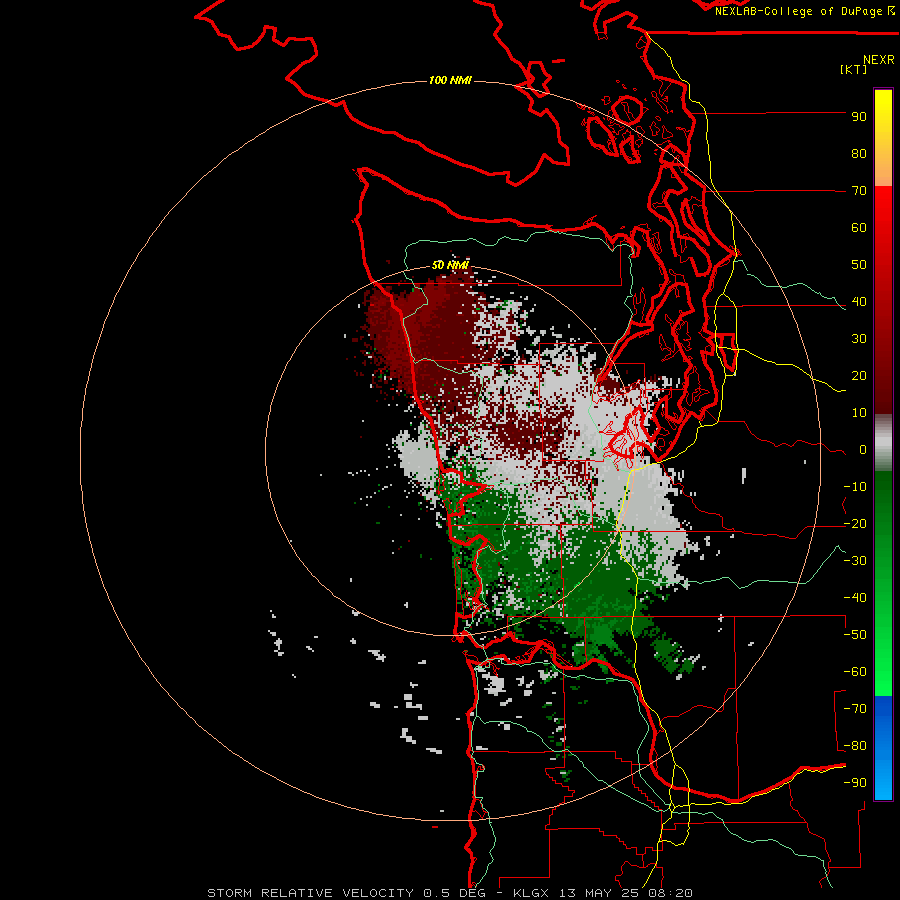This screenshot has width=900, height=900.
Task: Click the -60 value on the velocity scale
Action: [855, 672]
